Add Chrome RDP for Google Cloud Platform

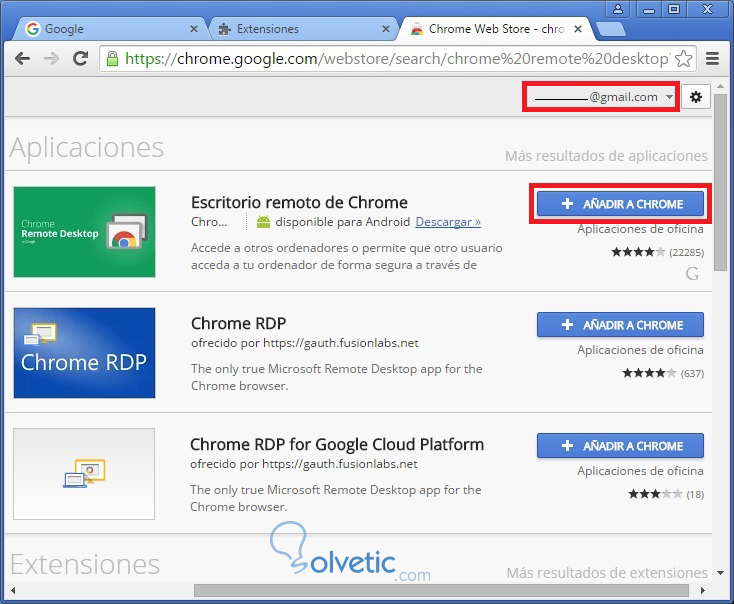click(x=620, y=446)
